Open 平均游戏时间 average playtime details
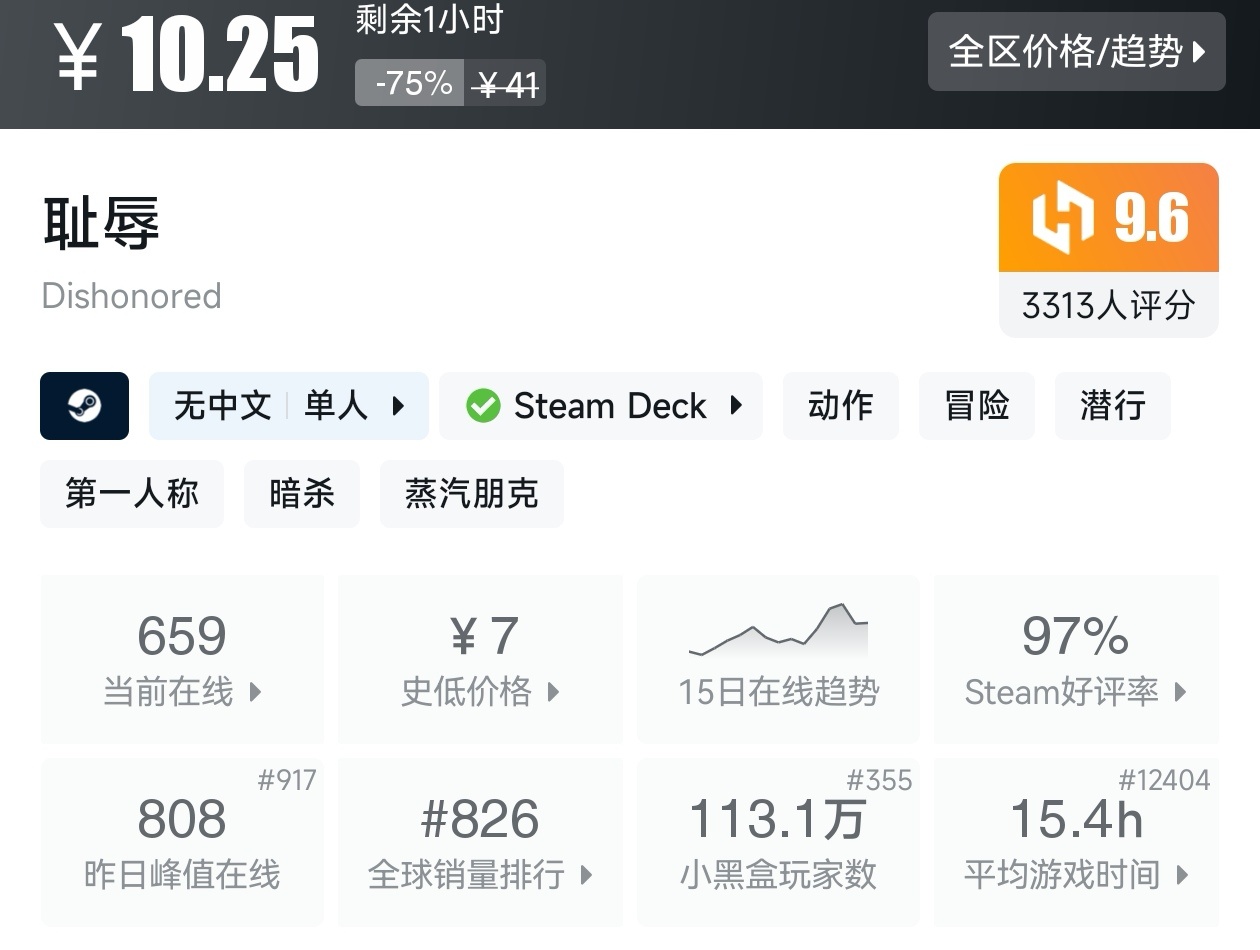 (1076, 842)
